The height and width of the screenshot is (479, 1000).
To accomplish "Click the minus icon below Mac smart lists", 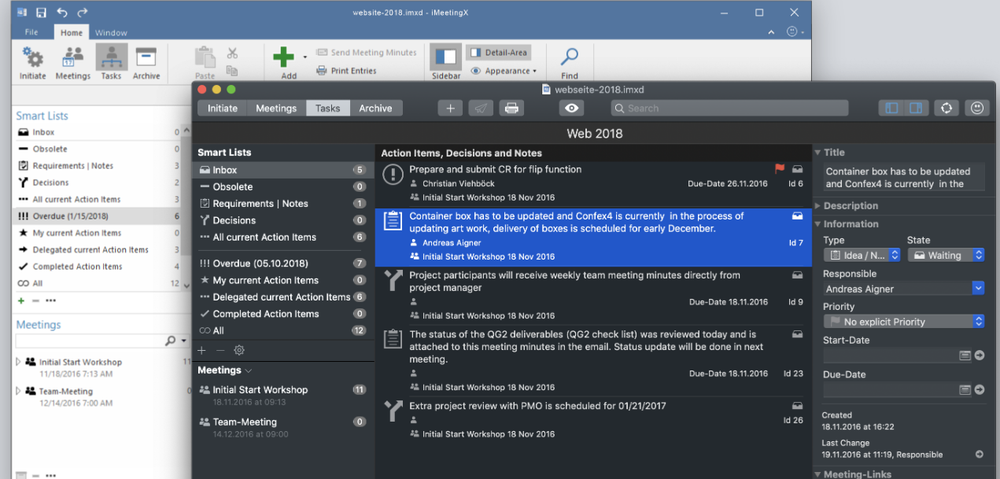I will tap(220, 350).
